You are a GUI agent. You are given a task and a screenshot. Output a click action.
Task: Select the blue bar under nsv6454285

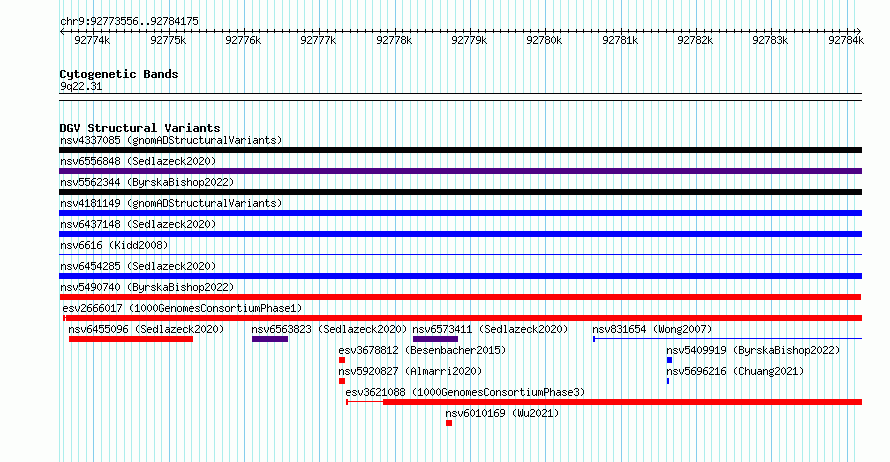click(460, 276)
